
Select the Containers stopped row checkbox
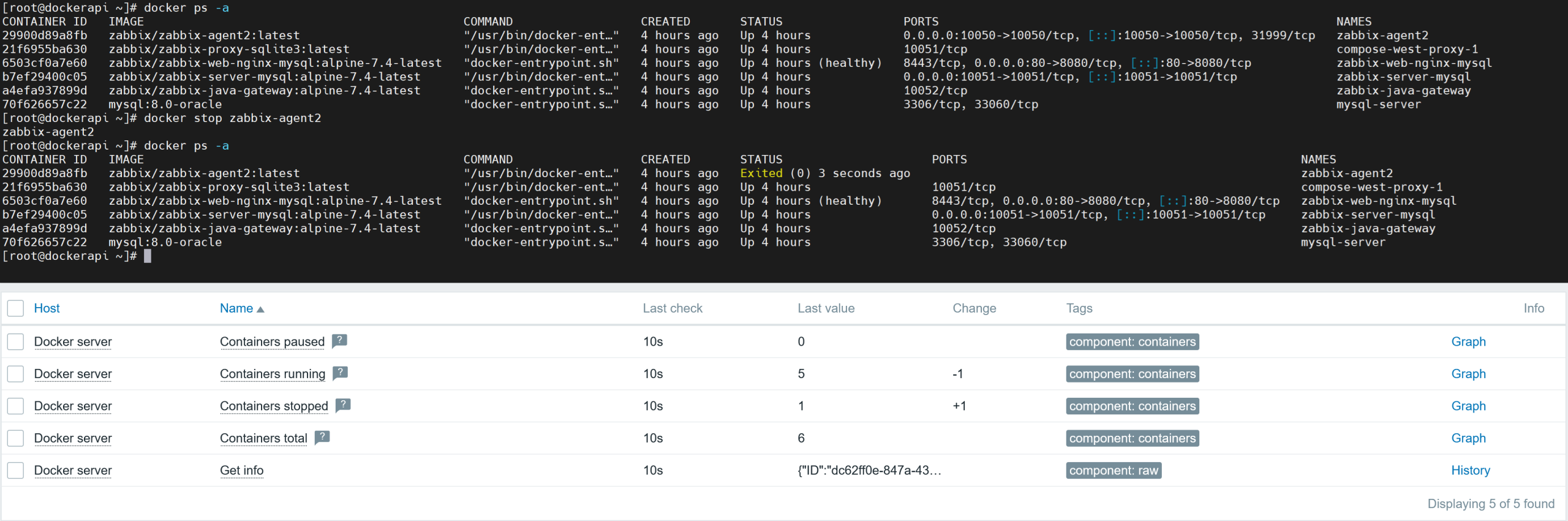[15, 406]
